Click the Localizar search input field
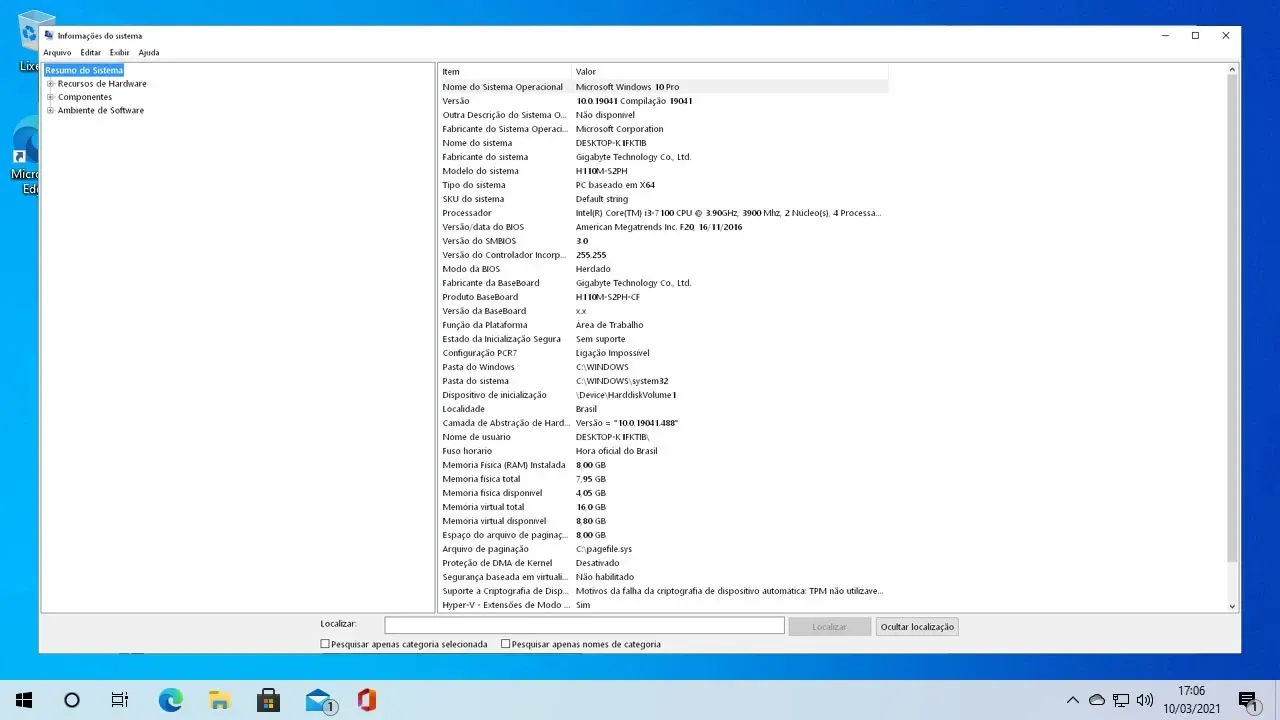The image size is (1280, 720). point(584,626)
